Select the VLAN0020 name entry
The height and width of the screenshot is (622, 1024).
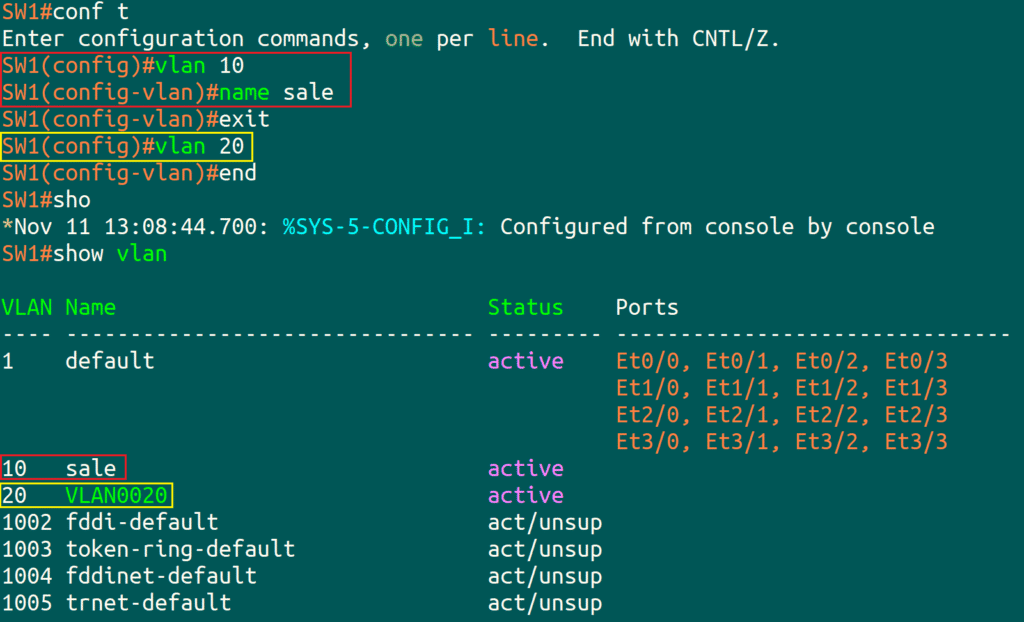117,495
